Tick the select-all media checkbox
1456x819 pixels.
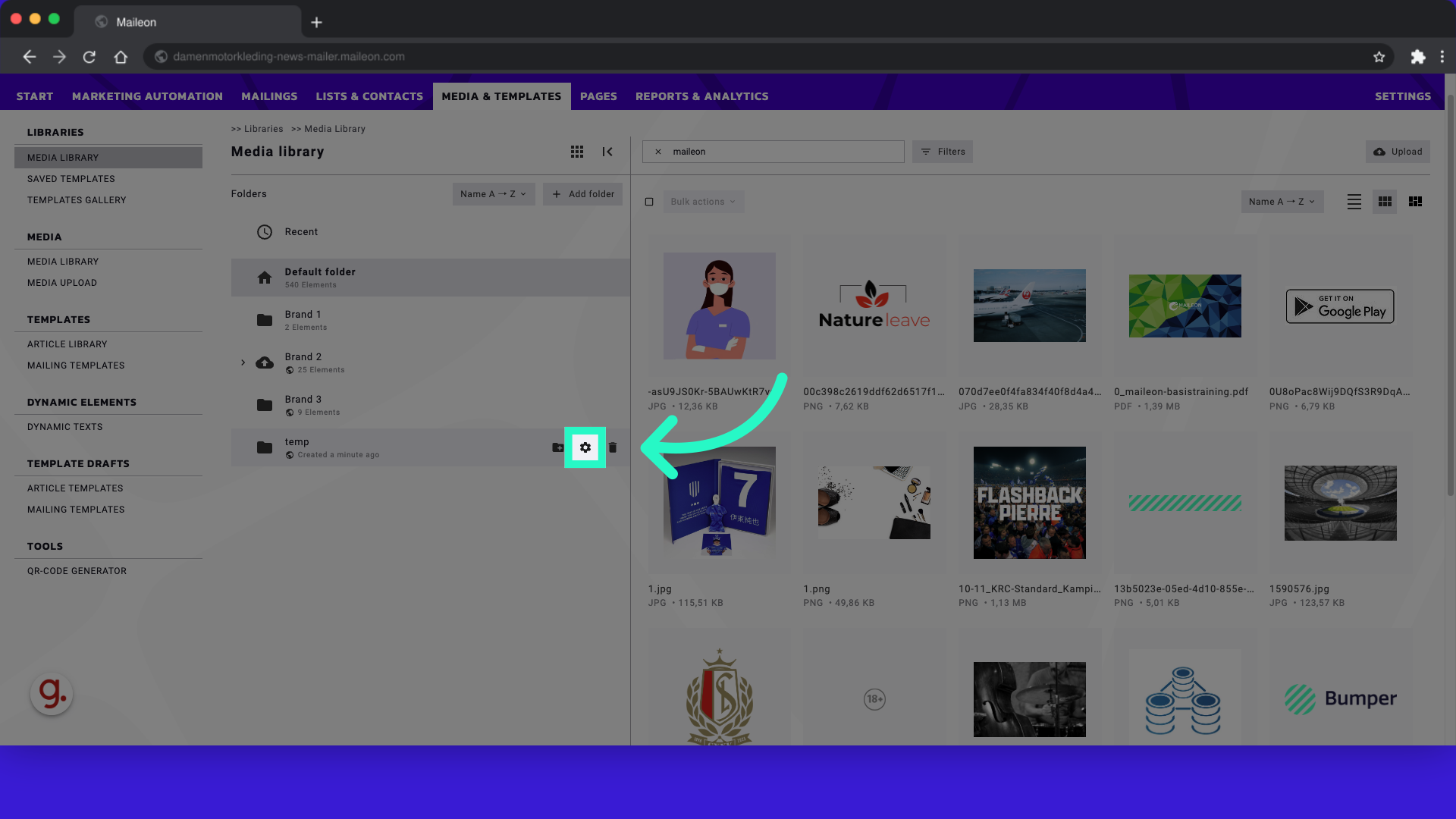[649, 202]
